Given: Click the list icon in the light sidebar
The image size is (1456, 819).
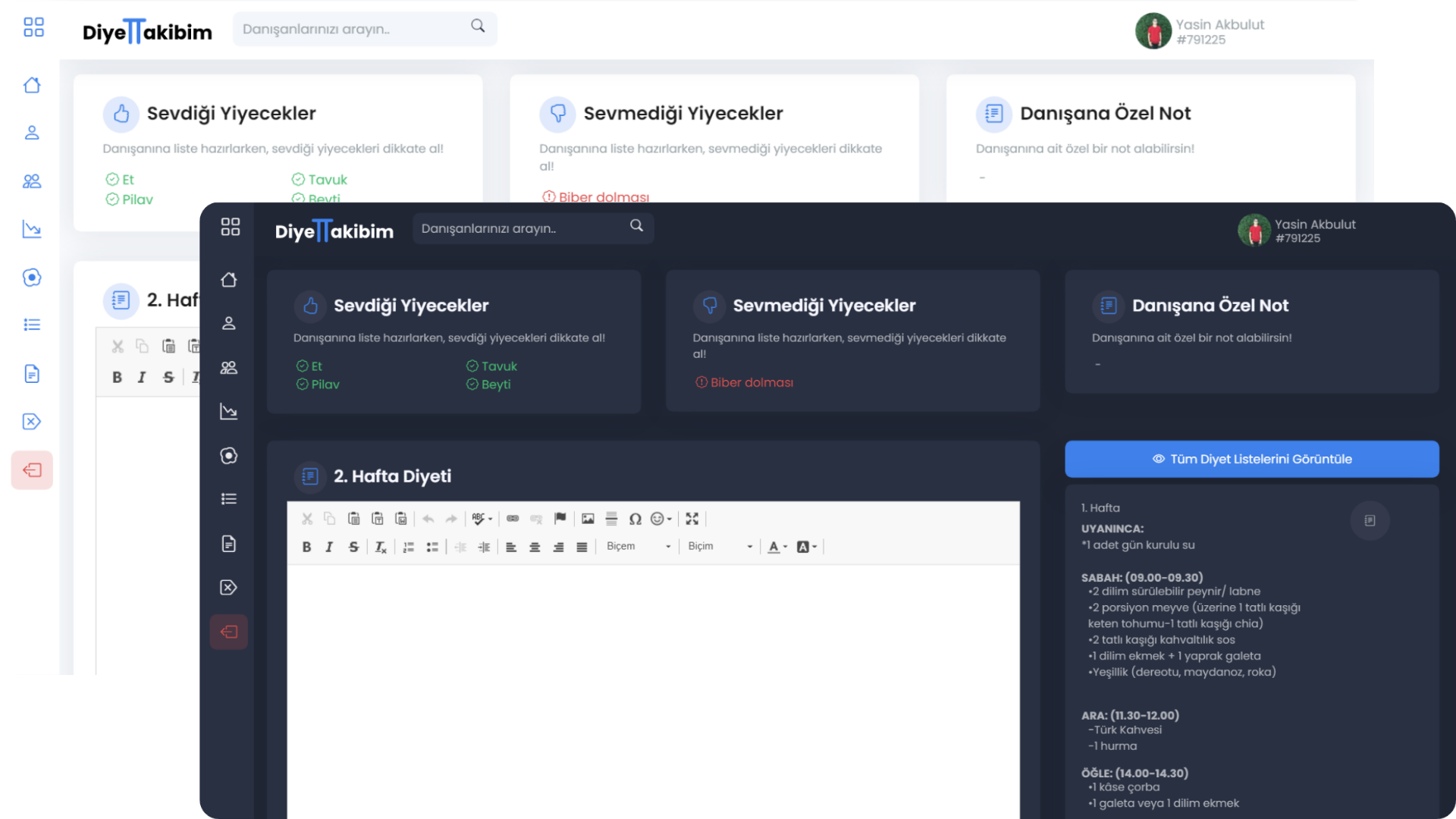Looking at the screenshot, I should point(32,325).
